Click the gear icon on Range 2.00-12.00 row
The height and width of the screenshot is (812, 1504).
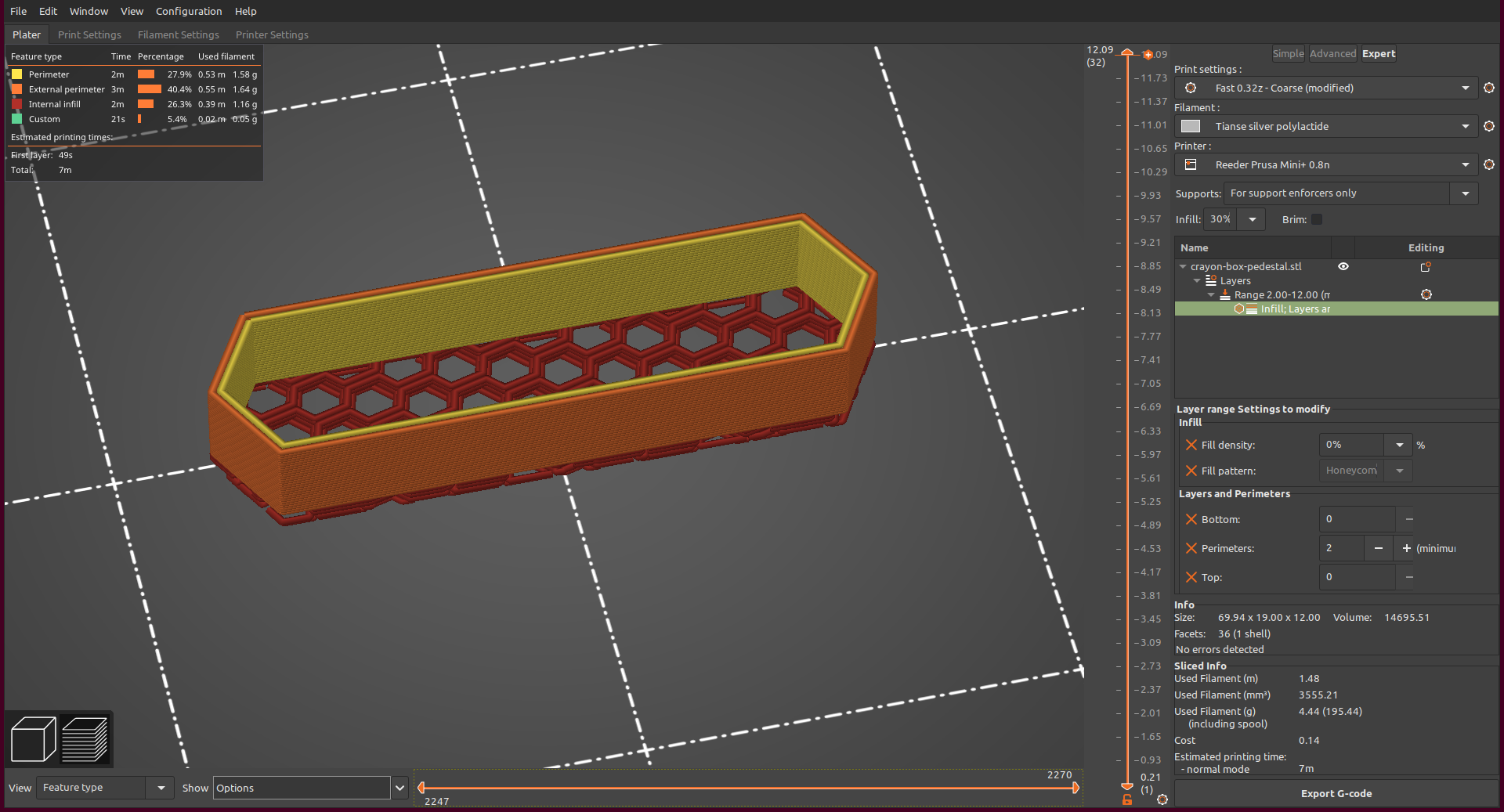(1426, 294)
